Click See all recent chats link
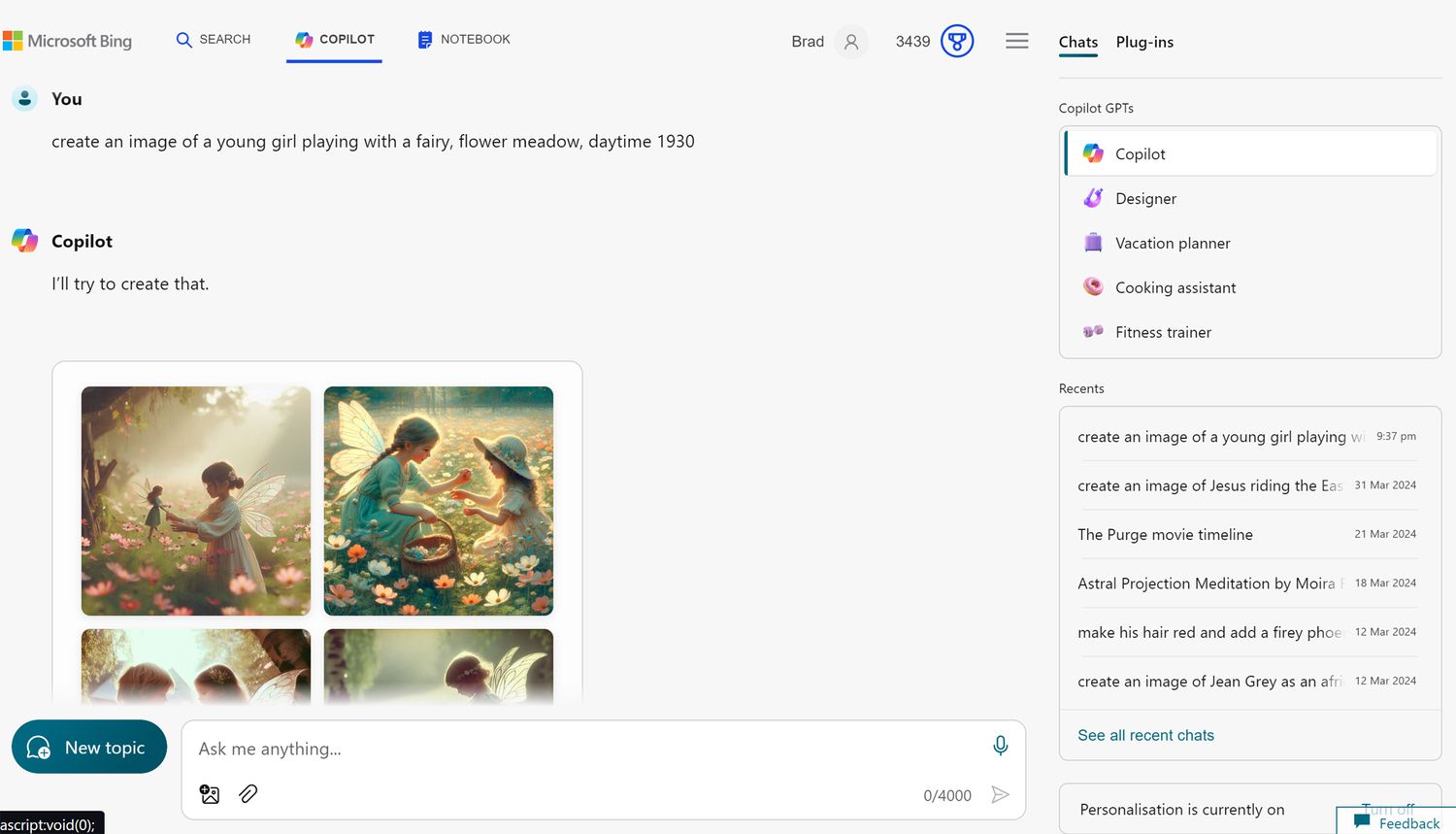This screenshot has height=834, width=1456. (1145, 735)
